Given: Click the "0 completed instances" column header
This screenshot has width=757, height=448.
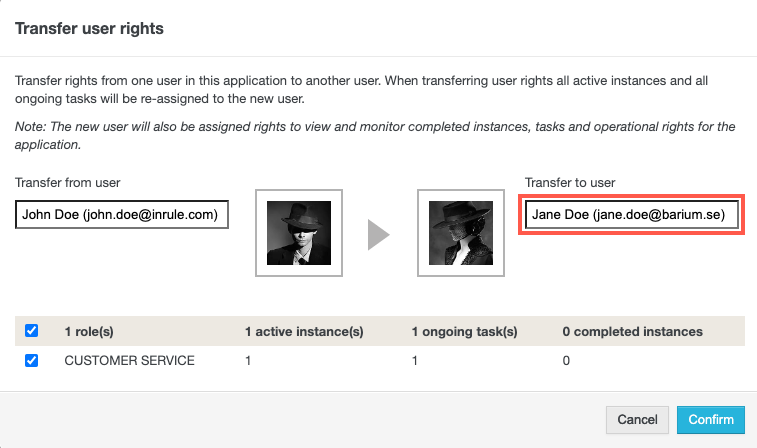Looking at the screenshot, I should click(632, 331).
